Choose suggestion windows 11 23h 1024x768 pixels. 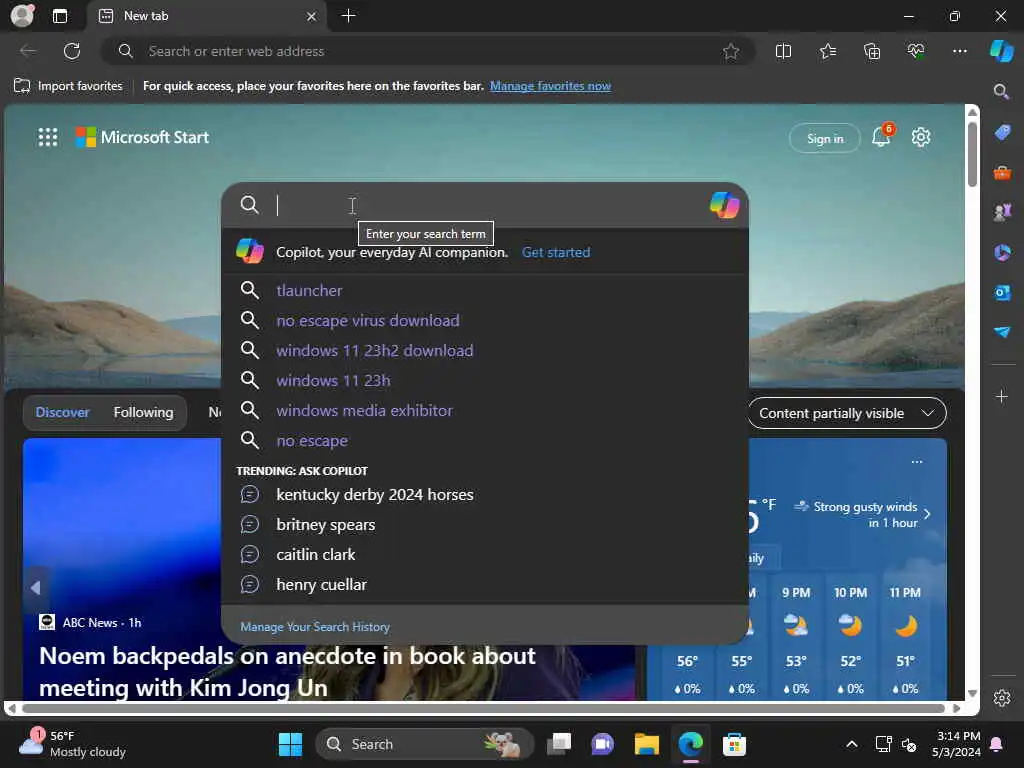[x=485, y=380]
